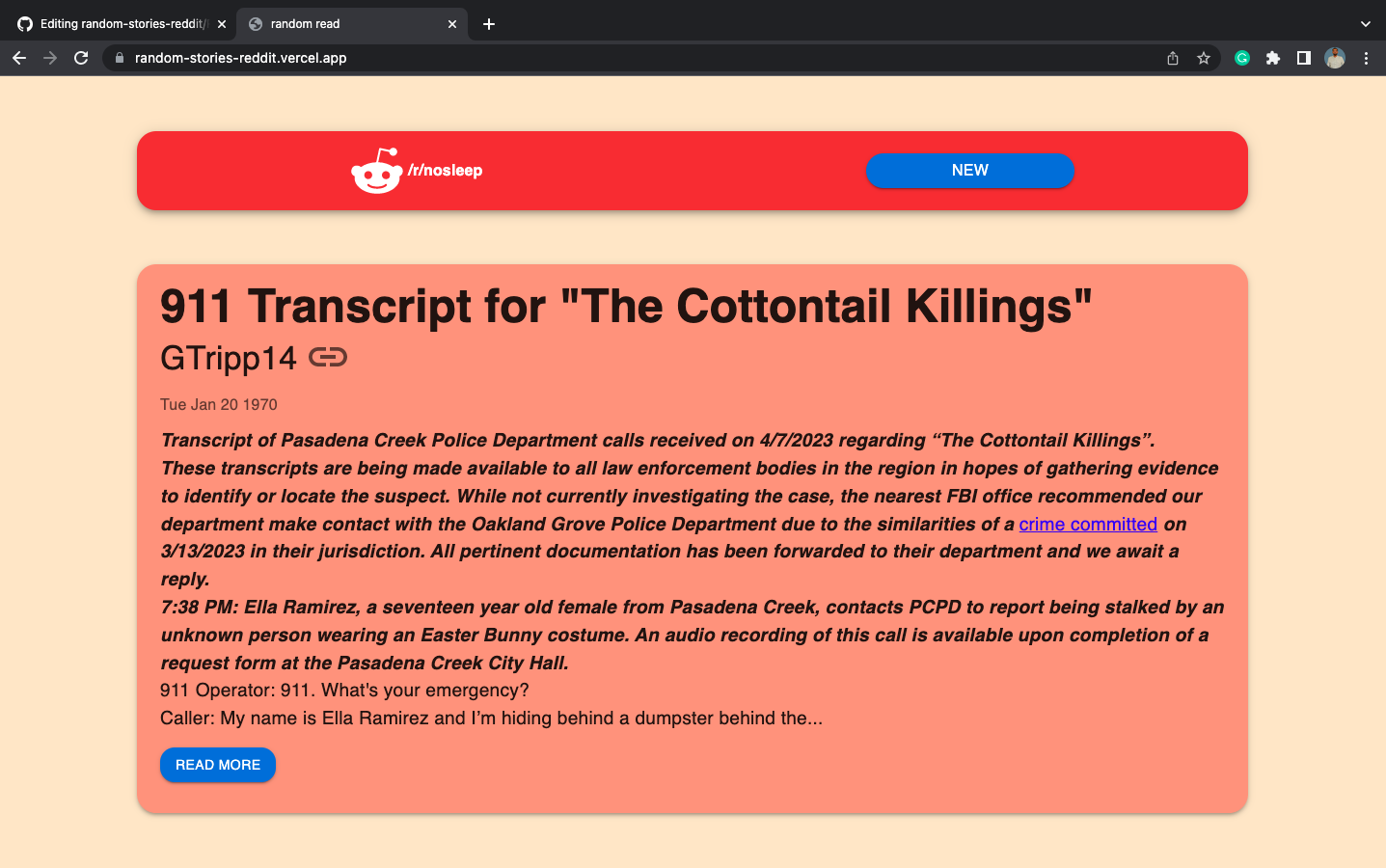Viewport: 1386px width, 868px height.
Task: View site info via the lock icon
Action: 120,58
